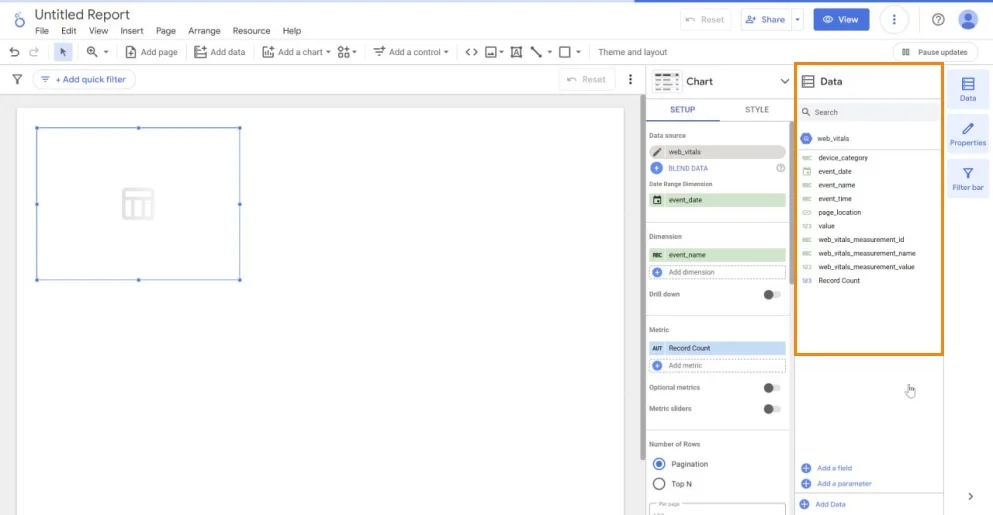Click the Share button
The width and height of the screenshot is (993, 515).
tap(765, 20)
